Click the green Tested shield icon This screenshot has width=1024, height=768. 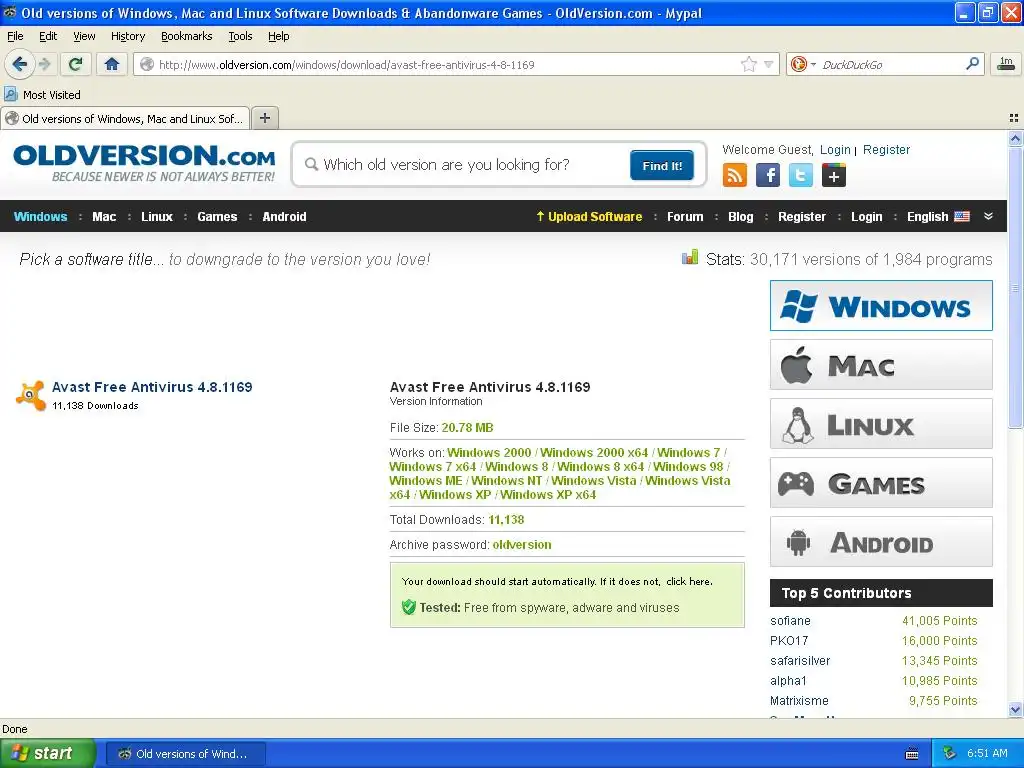coord(409,607)
